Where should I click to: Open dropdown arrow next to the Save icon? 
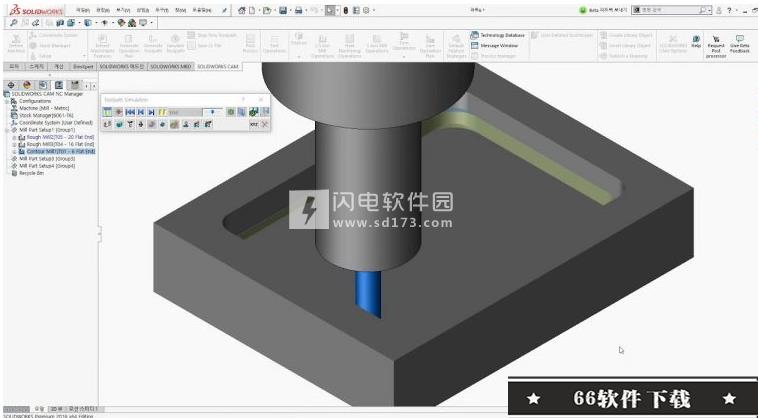coord(291,11)
